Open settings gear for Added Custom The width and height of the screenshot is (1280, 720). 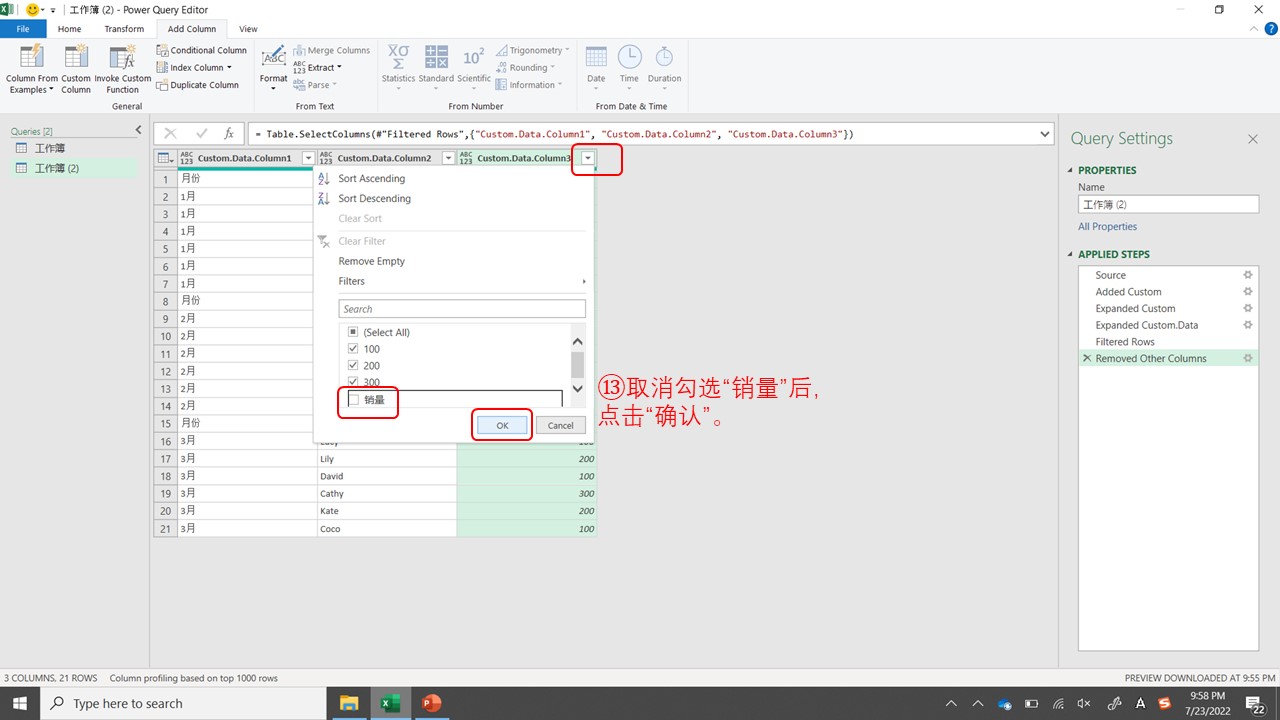pyautogui.click(x=1247, y=292)
